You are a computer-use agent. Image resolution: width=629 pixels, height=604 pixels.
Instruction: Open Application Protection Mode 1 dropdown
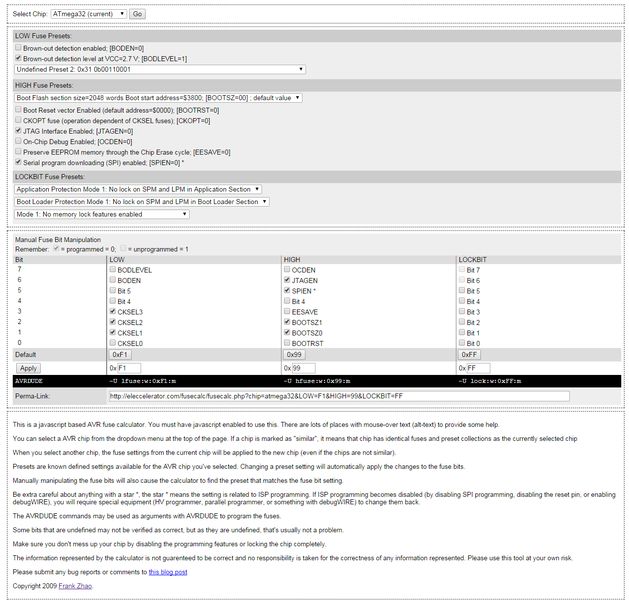(138, 189)
